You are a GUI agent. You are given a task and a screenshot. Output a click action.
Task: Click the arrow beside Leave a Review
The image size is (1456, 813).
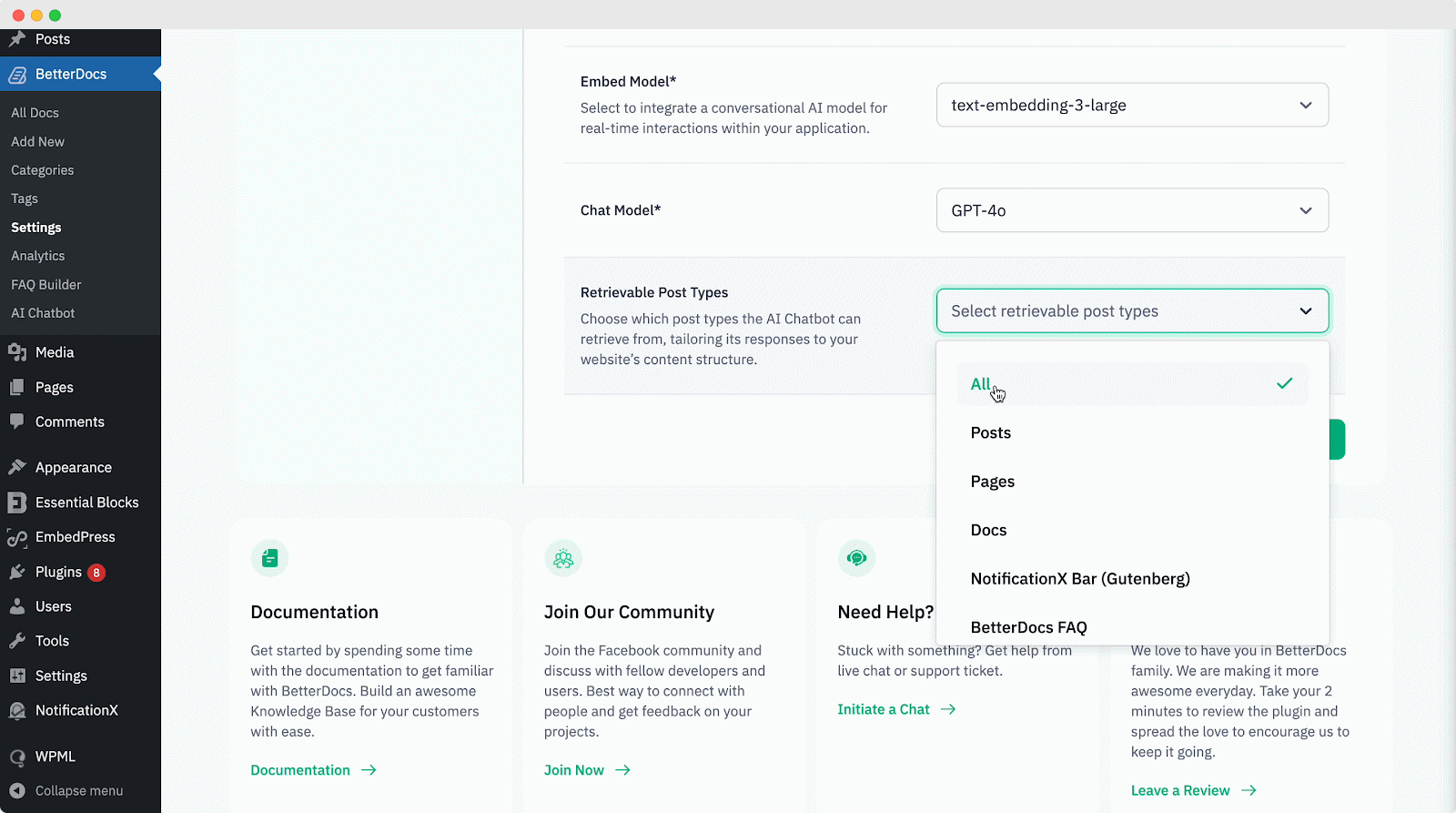click(x=1249, y=790)
